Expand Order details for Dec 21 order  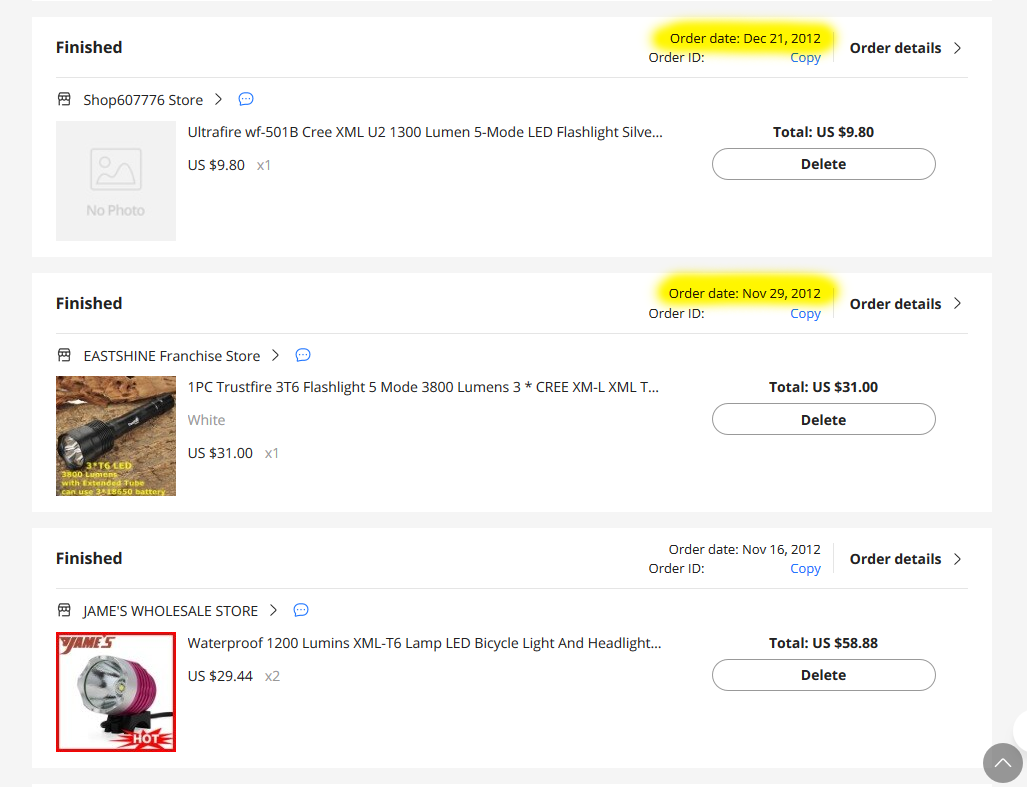[x=905, y=48]
